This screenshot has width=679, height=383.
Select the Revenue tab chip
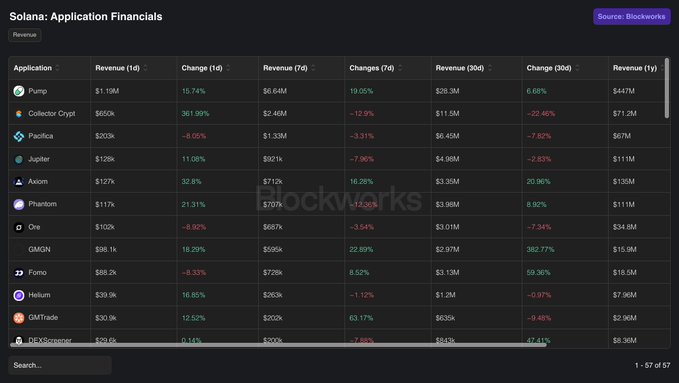25,35
